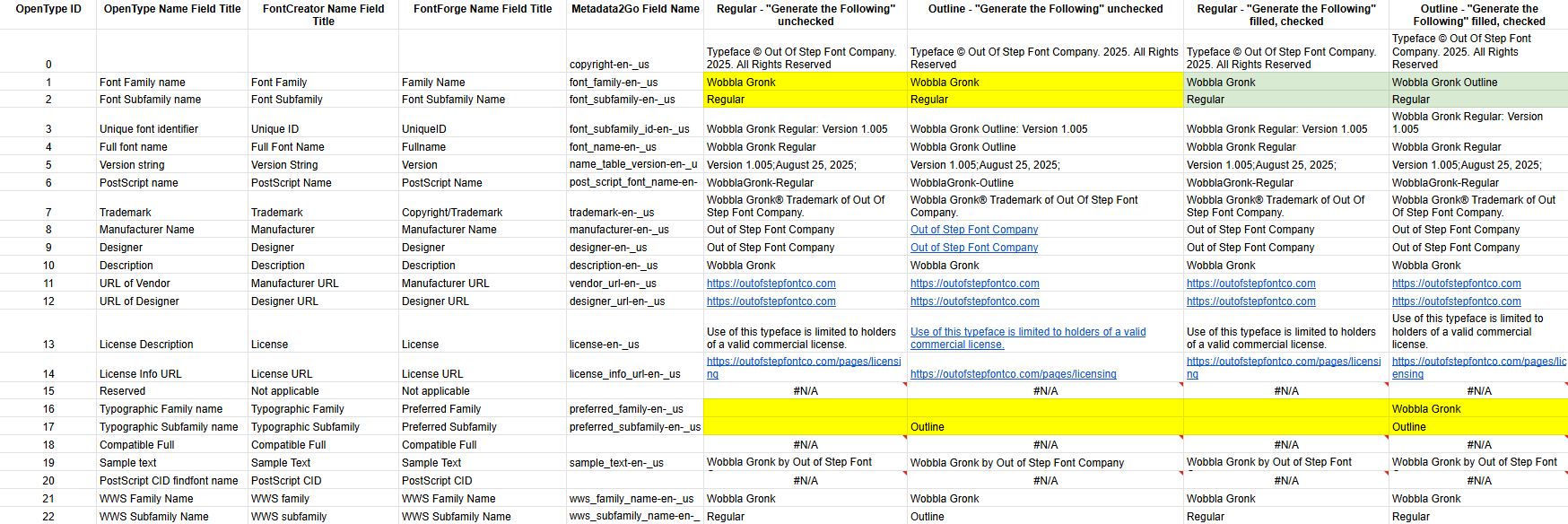
Task: Select the "Wobbla Gronk by Out of Step Font Company" cell
Action: click(1045, 463)
